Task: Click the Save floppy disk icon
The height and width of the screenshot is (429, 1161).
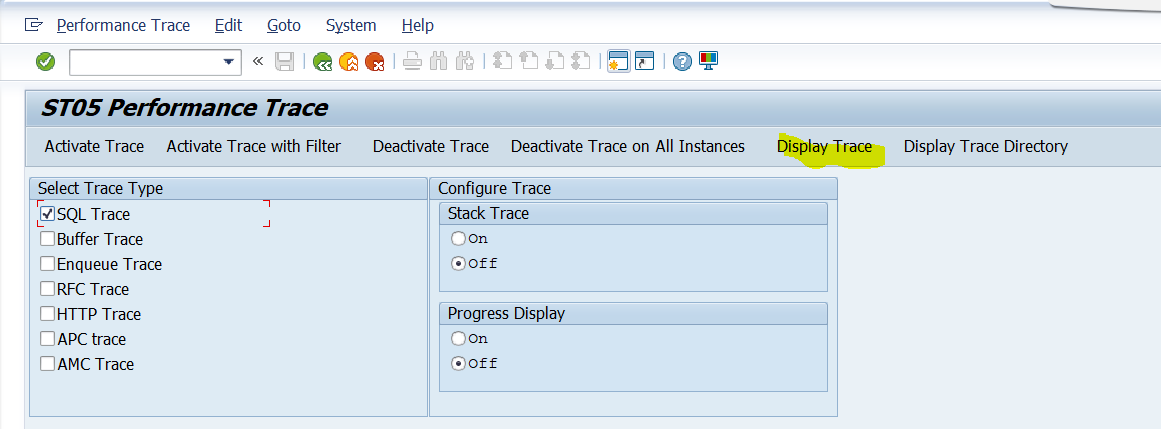Action: 285,62
